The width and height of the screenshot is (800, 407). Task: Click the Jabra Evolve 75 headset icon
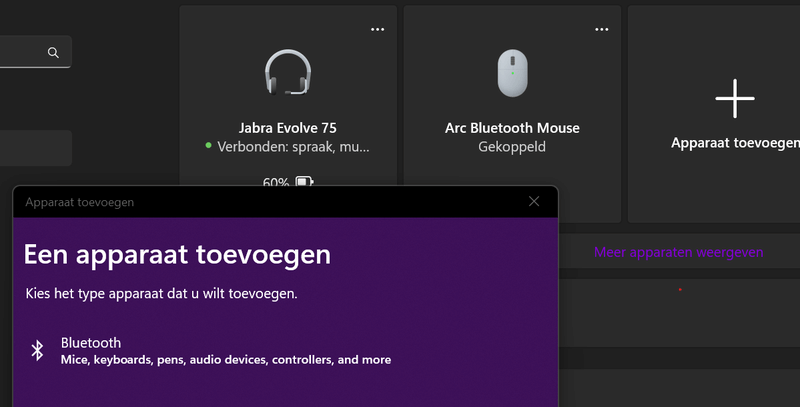pyautogui.click(x=288, y=72)
